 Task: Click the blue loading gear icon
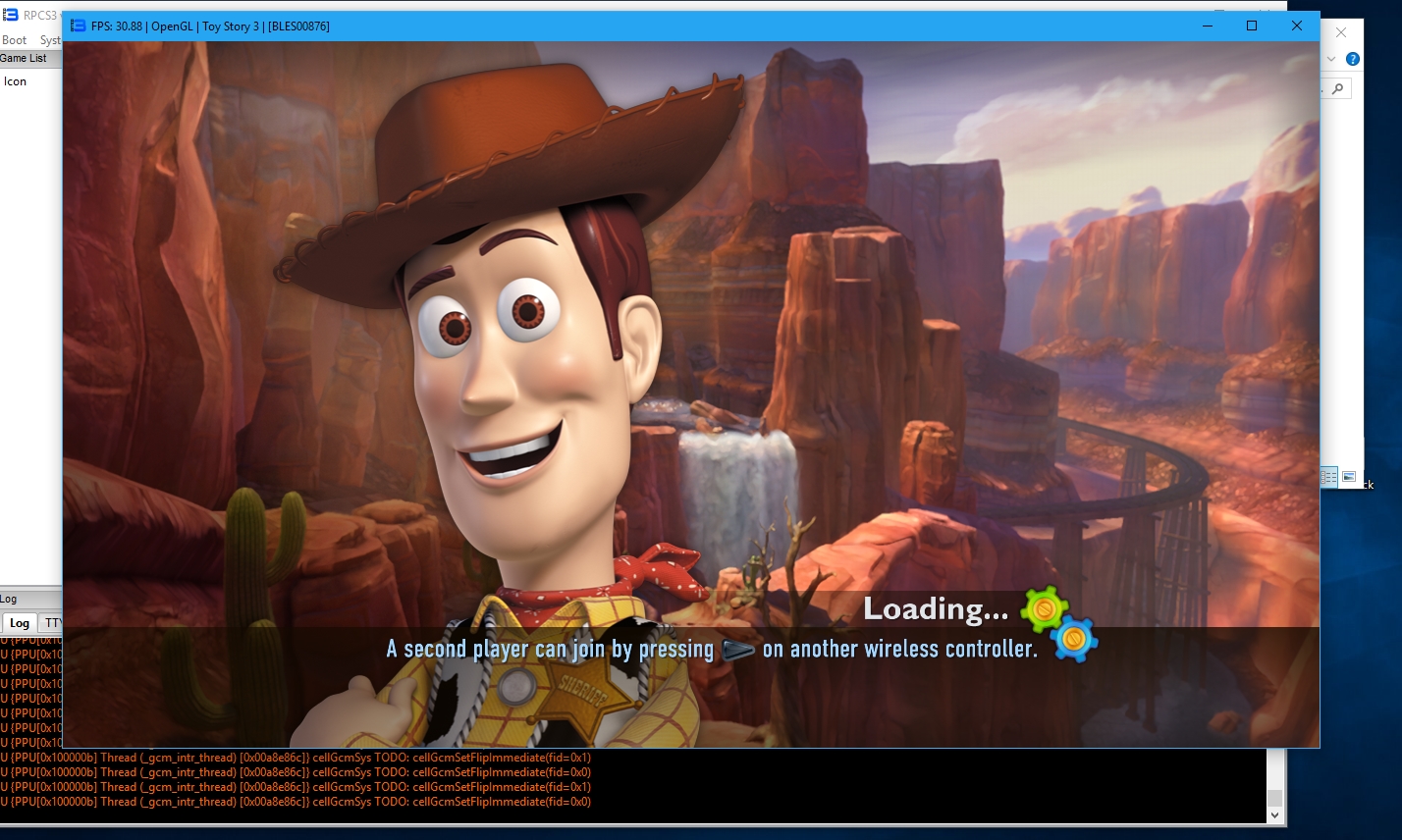[x=1074, y=641]
